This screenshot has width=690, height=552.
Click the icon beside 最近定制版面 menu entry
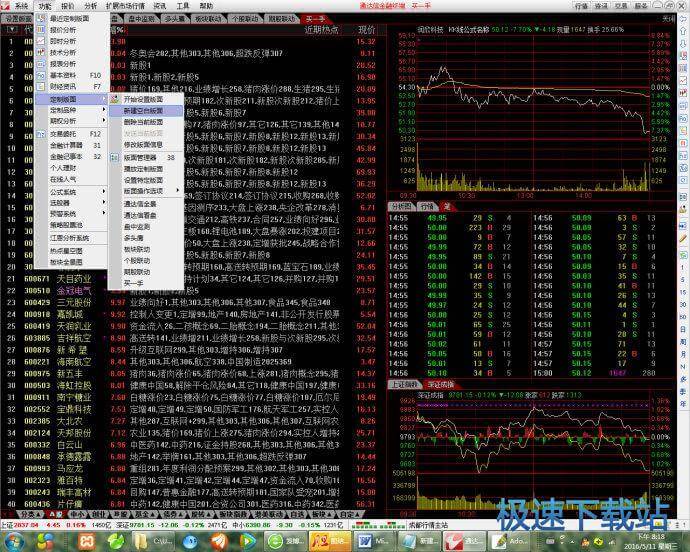click(x=40, y=18)
